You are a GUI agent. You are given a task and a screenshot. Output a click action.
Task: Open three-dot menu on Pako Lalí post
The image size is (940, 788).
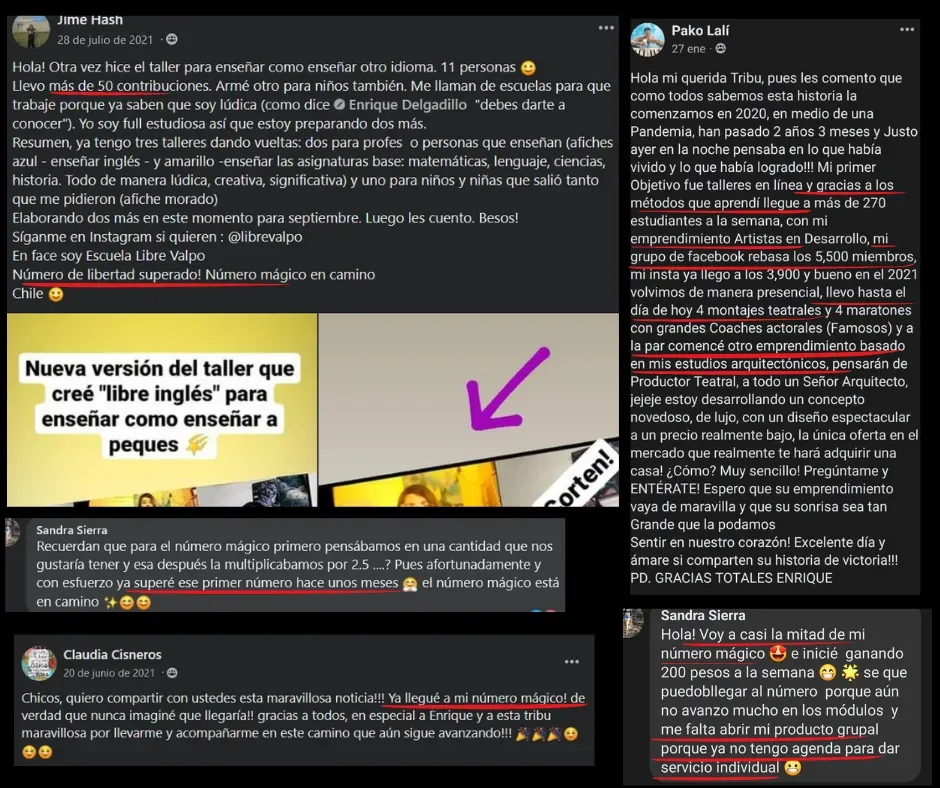click(x=906, y=29)
